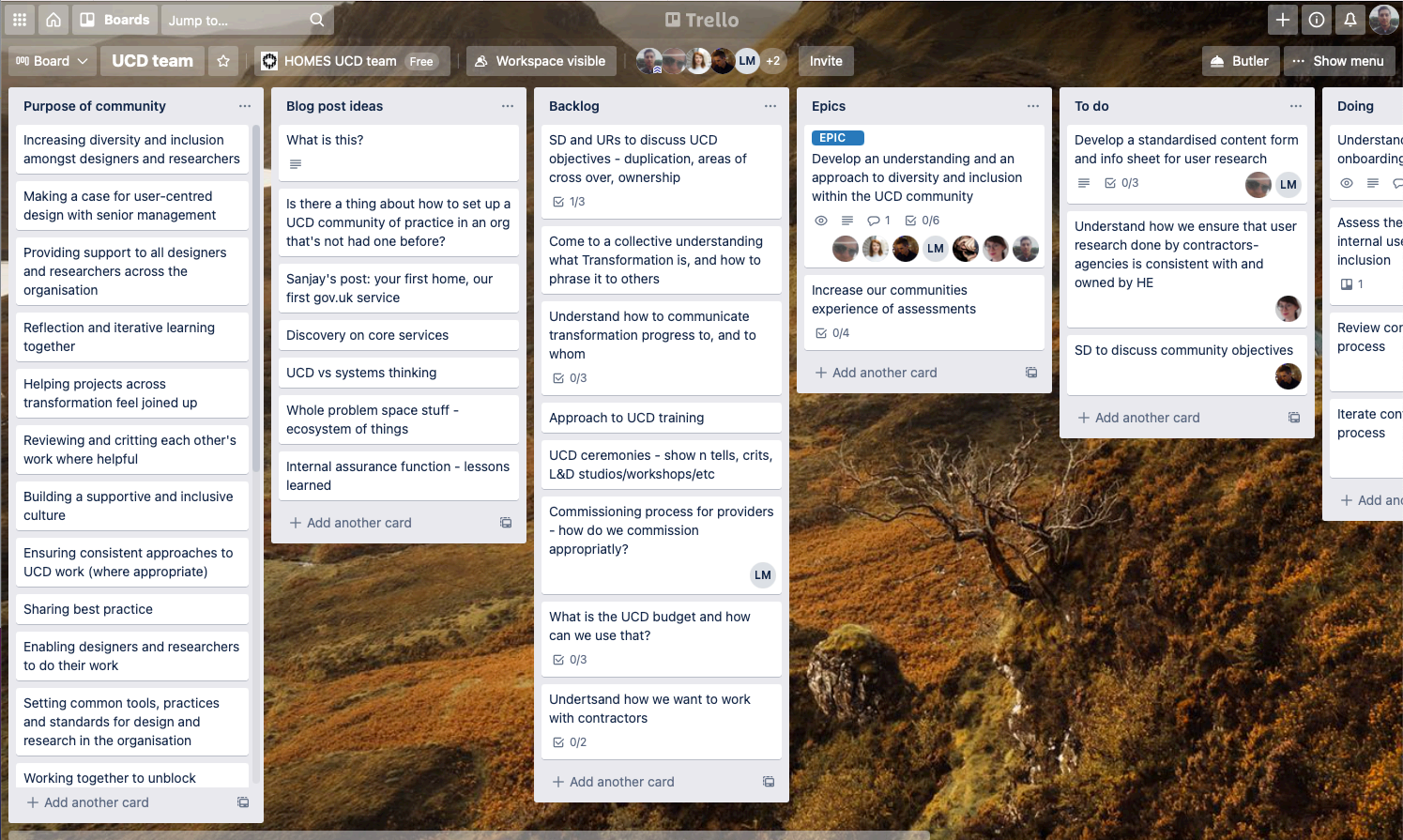Image resolution: width=1403 pixels, height=840 pixels.
Task: Click 0/2 checklist on contractors card
Action: (570, 742)
